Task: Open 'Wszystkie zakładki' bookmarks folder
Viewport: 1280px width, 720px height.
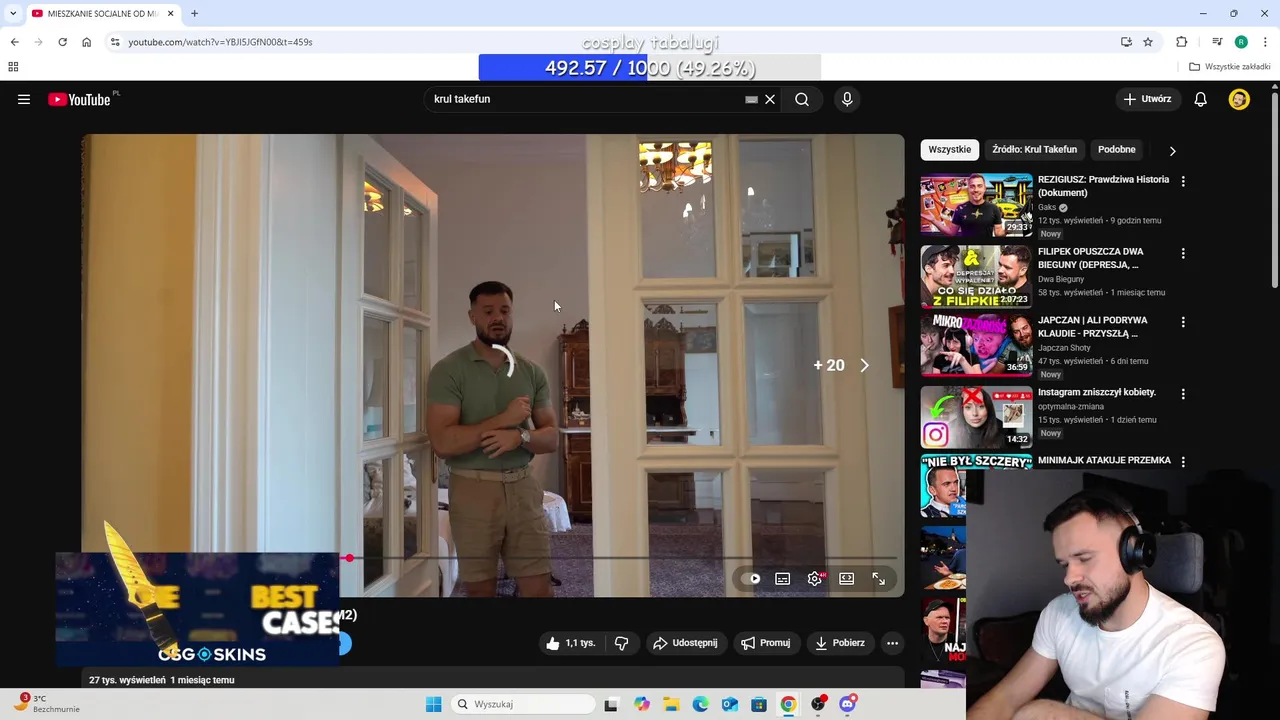Action: click(1230, 67)
